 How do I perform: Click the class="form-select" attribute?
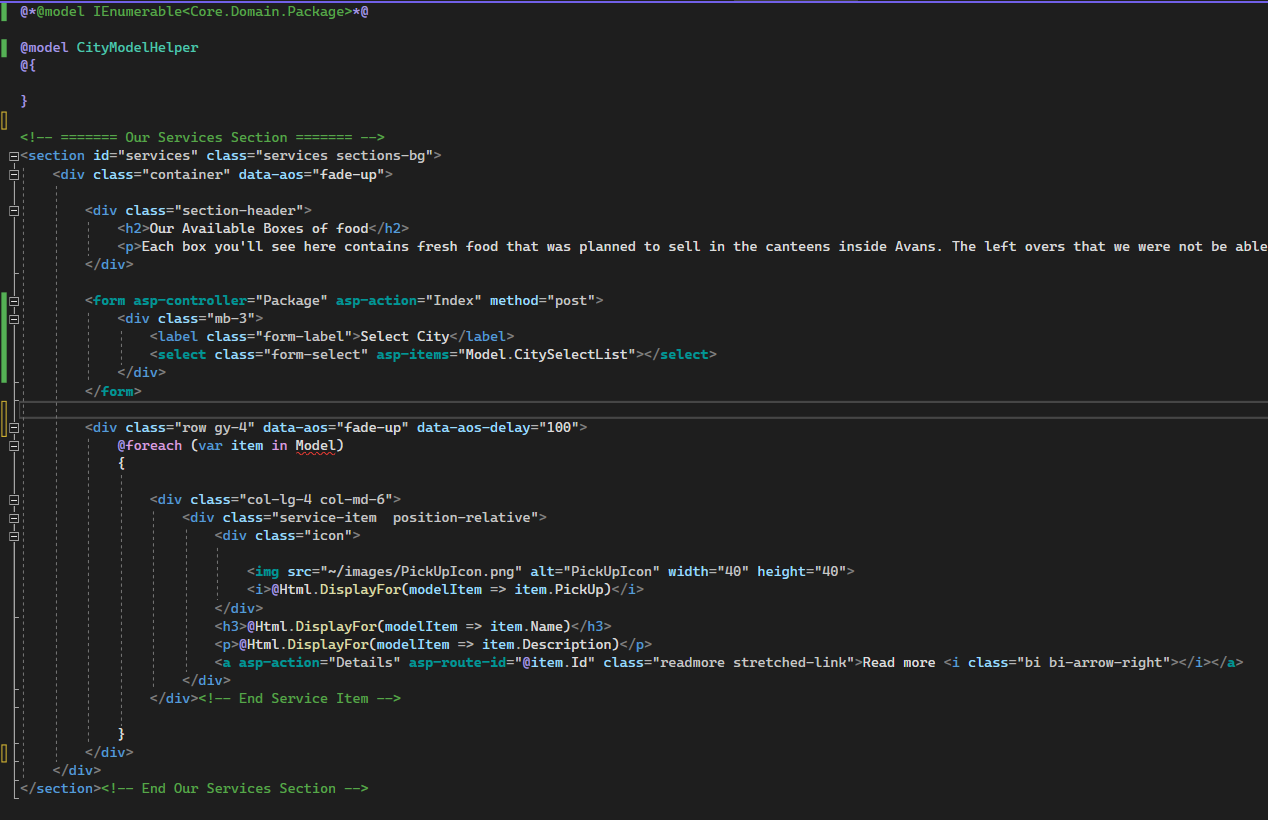coord(291,354)
